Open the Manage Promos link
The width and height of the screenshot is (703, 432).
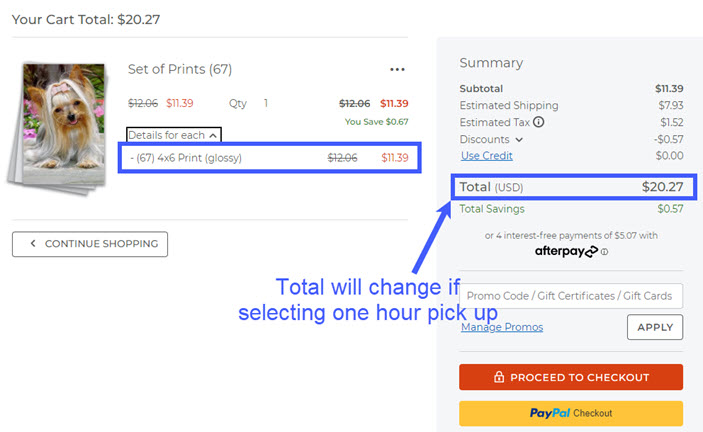coord(502,327)
